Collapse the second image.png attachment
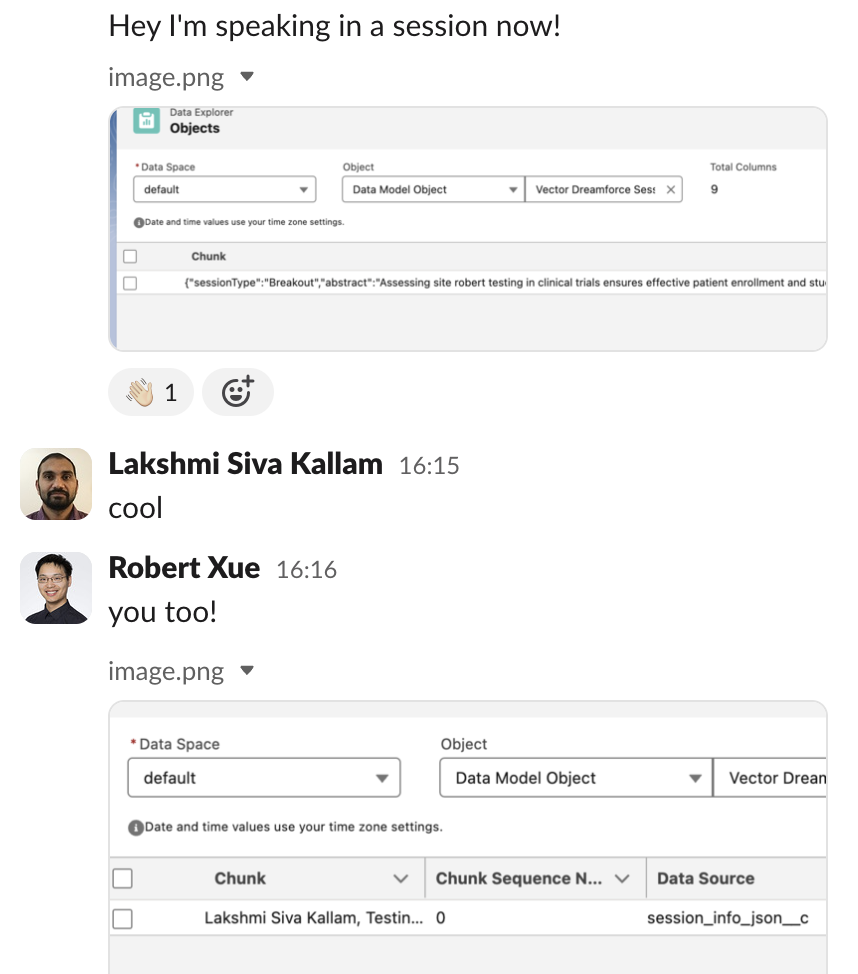This screenshot has height=974, width=858. [248, 671]
